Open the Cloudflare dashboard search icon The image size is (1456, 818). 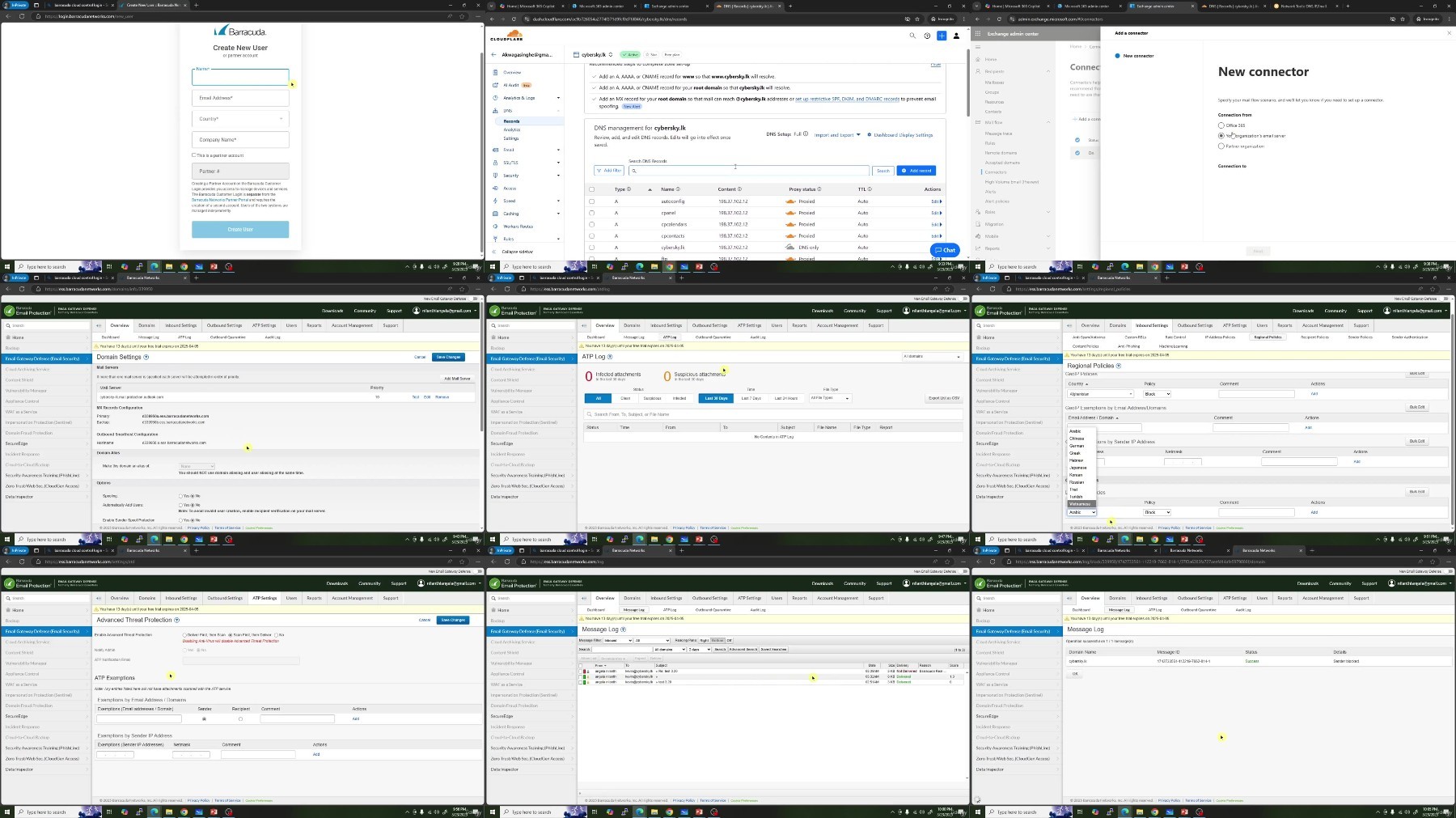[x=912, y=36]
